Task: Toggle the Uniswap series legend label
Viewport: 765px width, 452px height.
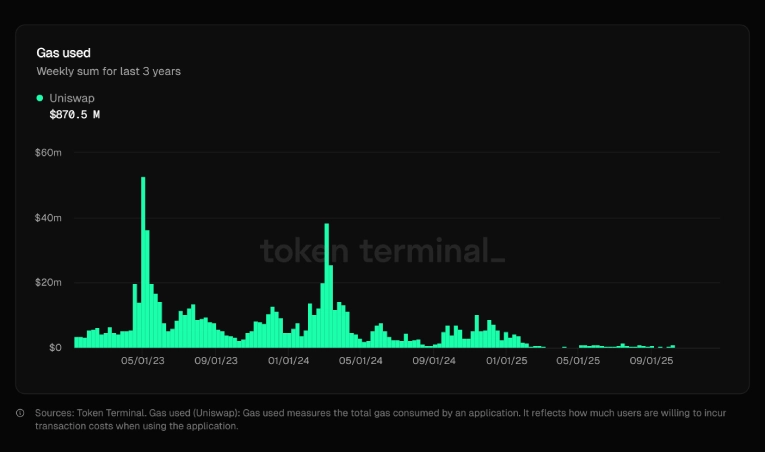Action: click(72, 98)
